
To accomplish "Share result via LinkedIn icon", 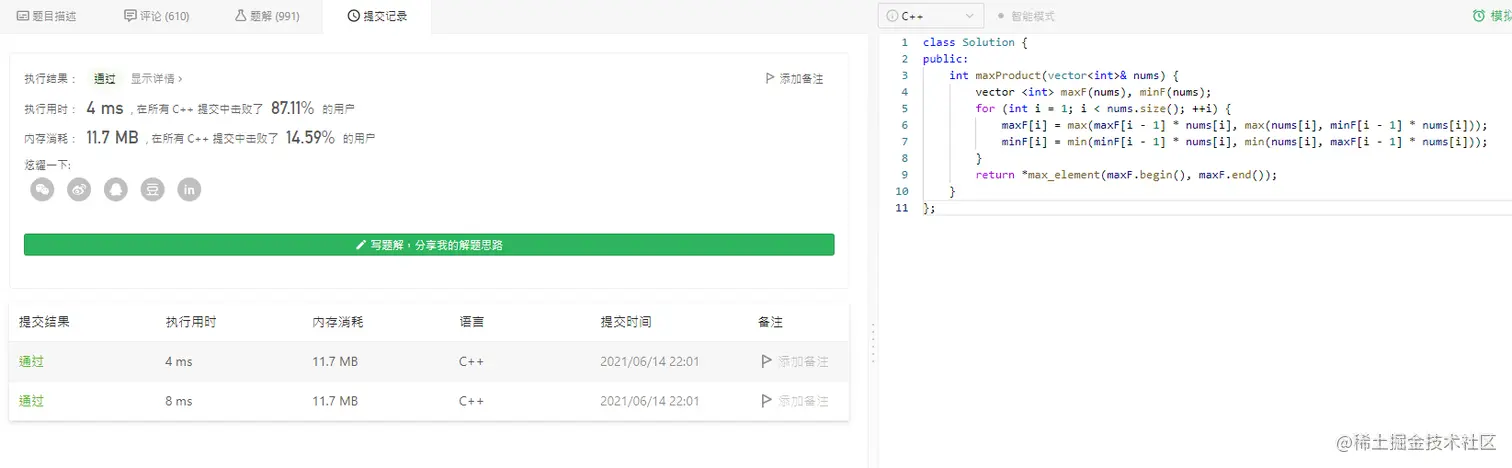I will click(189, 189).
